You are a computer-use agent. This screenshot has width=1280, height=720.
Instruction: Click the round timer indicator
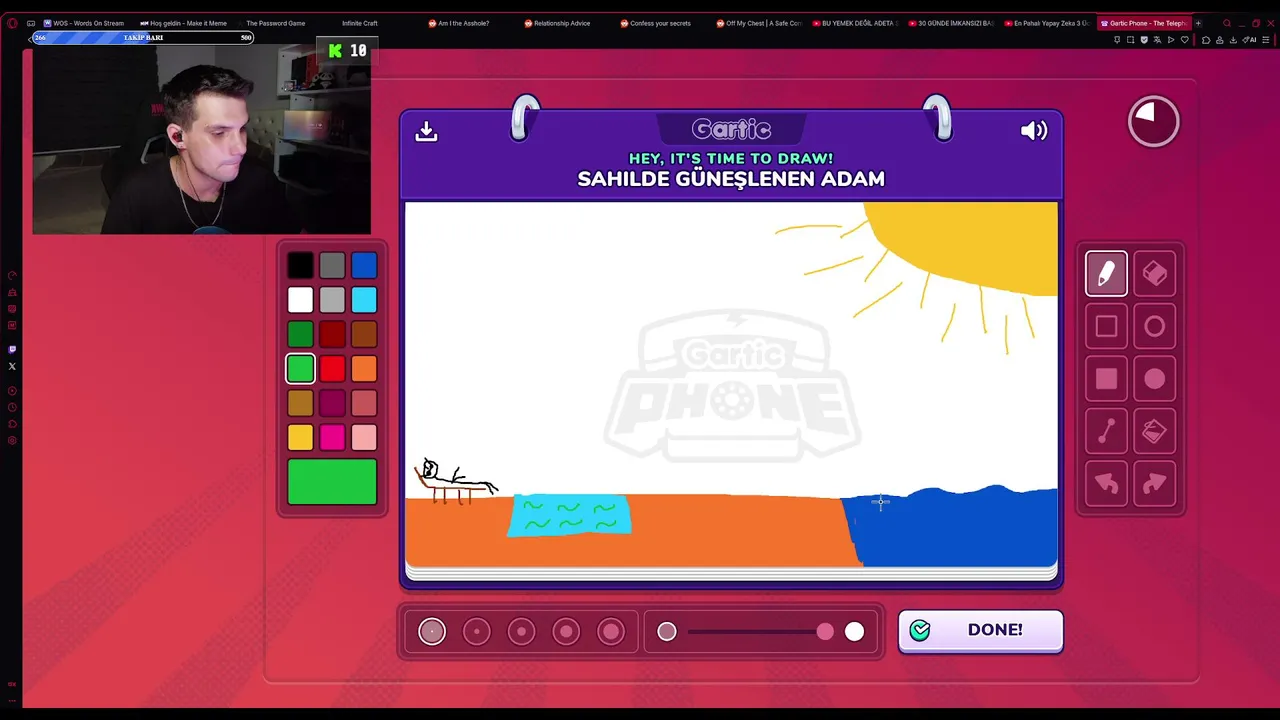pos(1154,121)
